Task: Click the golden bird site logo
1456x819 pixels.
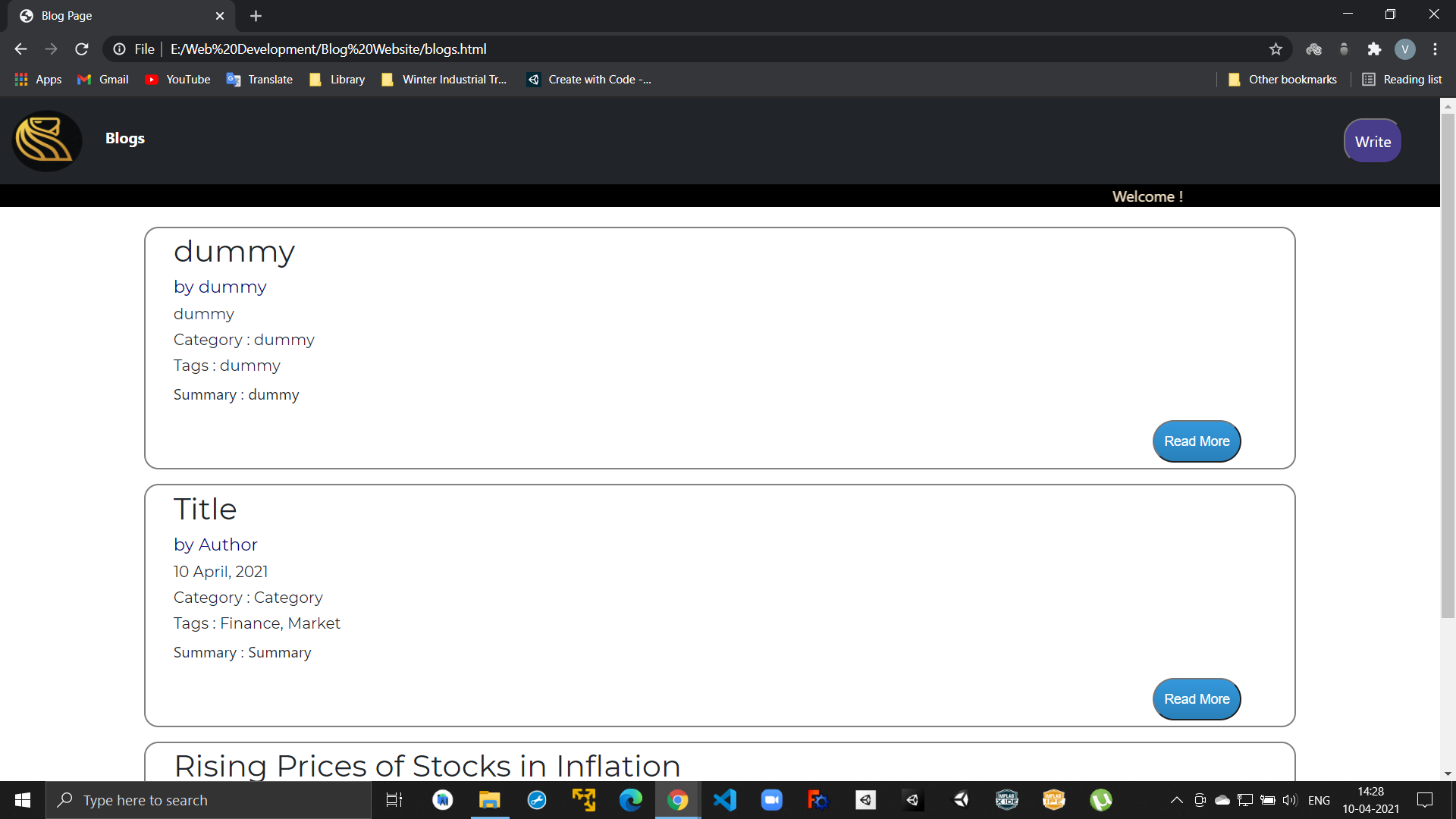Action: click(47, 141)
